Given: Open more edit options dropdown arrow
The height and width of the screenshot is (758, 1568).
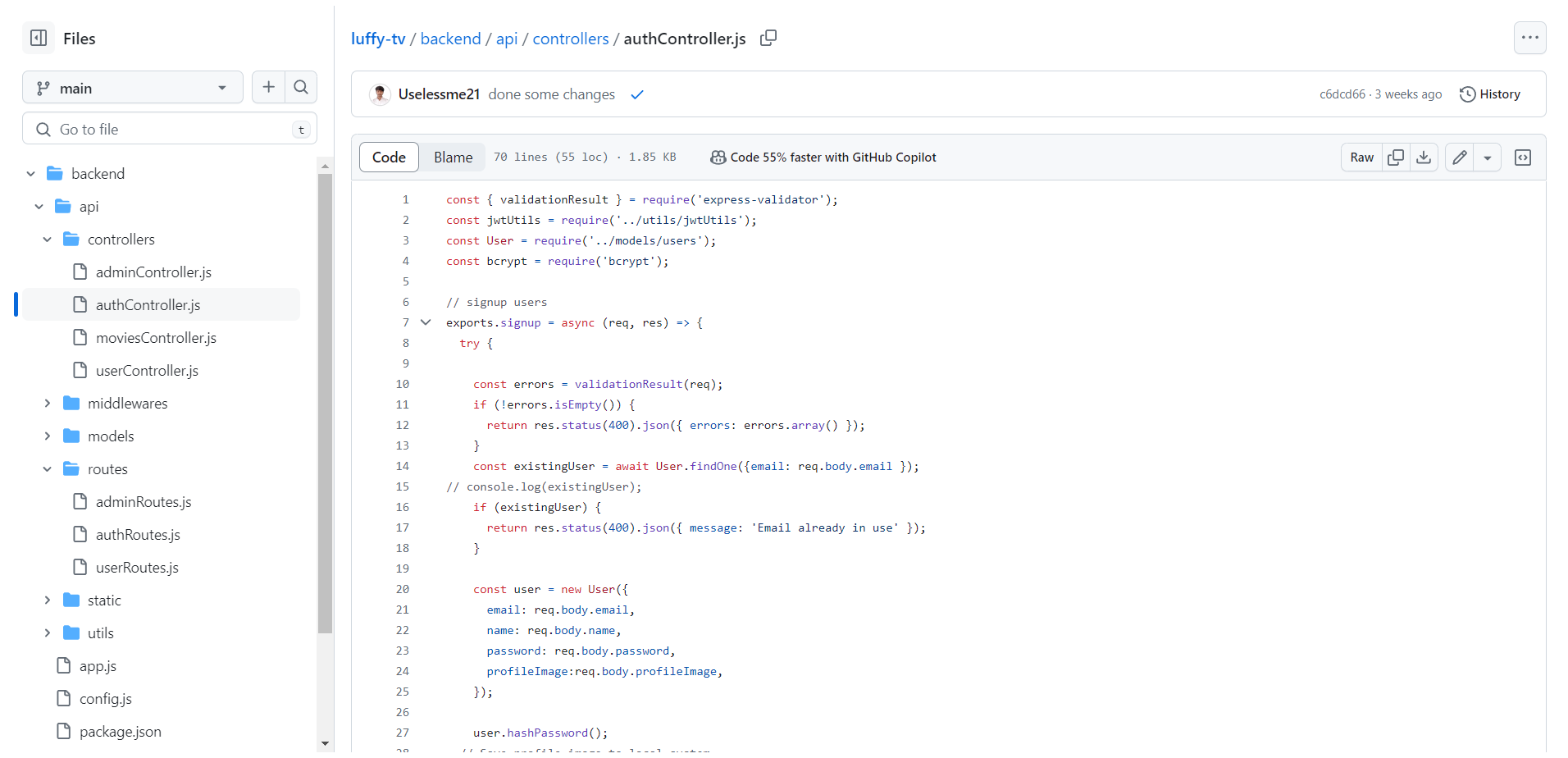Looking at the screenshot, I should (x=1488, y=158).
